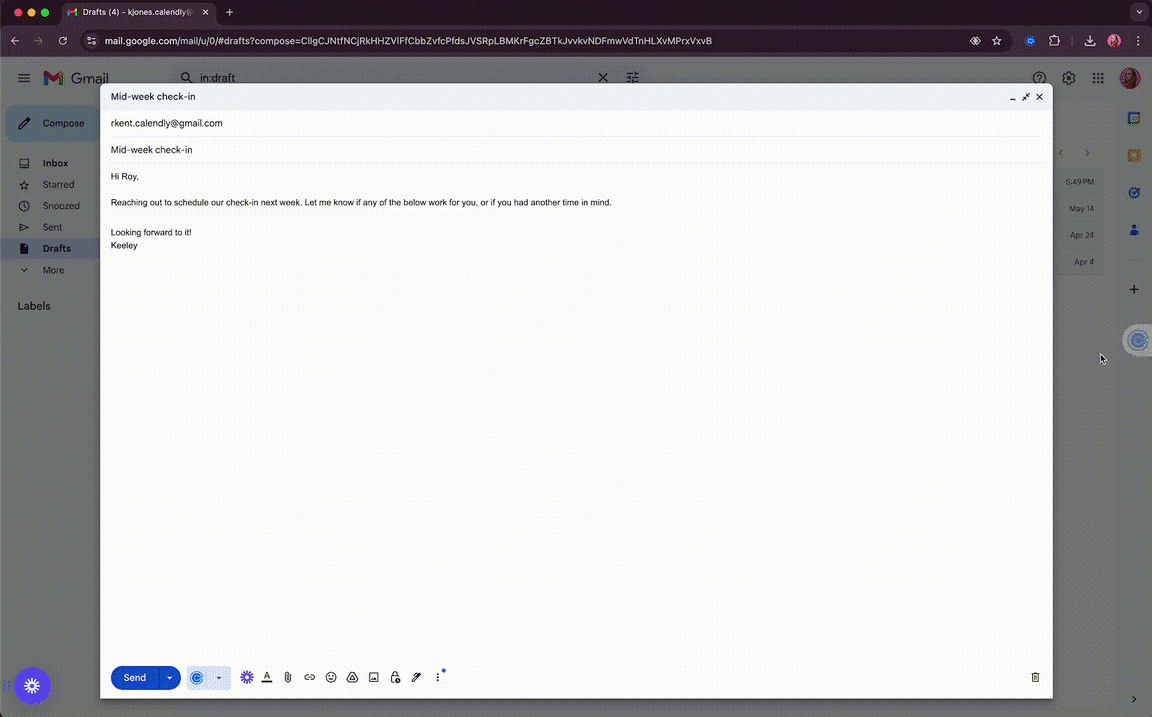Send the Mid-week check-in email
The width and height of the screenshot is (1152, 717).
(134, 677)
